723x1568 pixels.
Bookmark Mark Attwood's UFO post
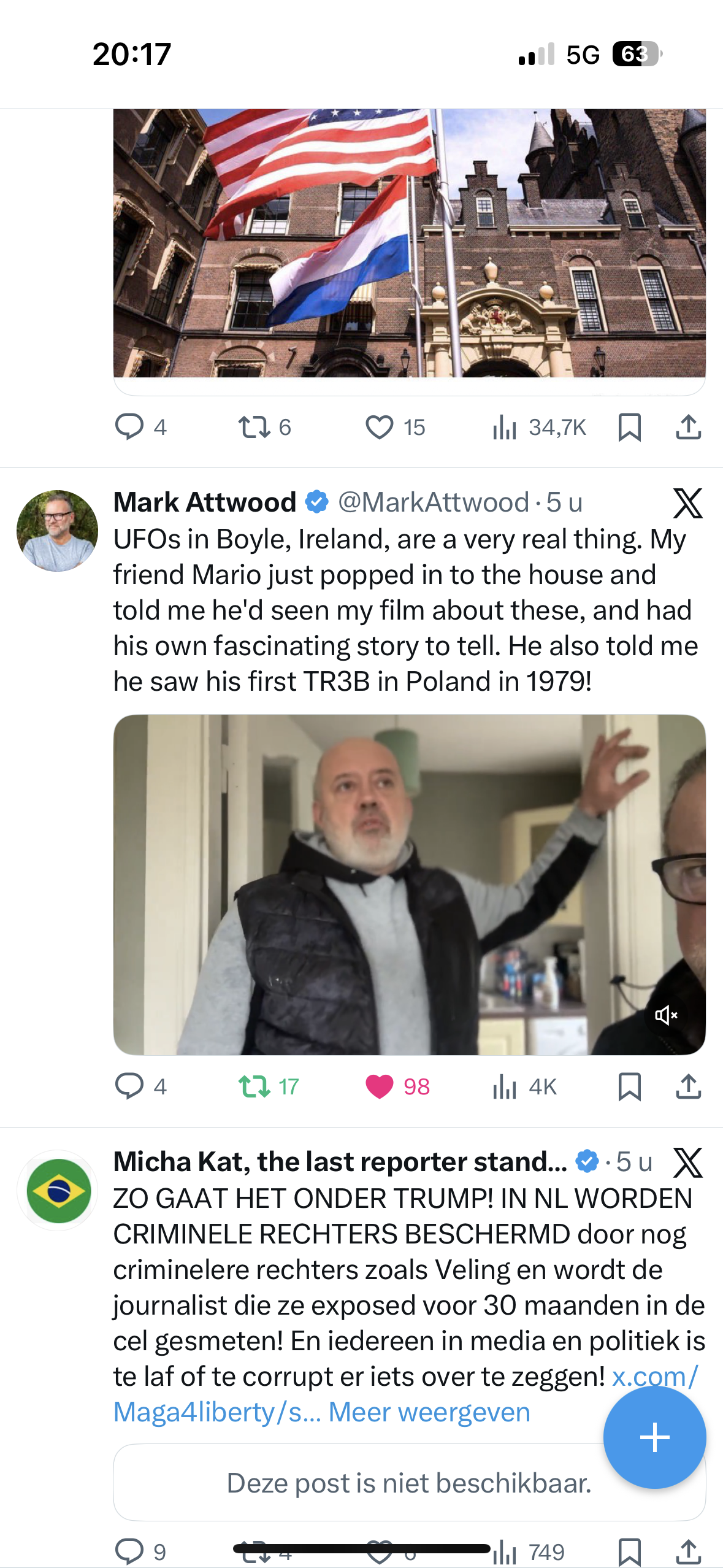[x=629, y=1086]
